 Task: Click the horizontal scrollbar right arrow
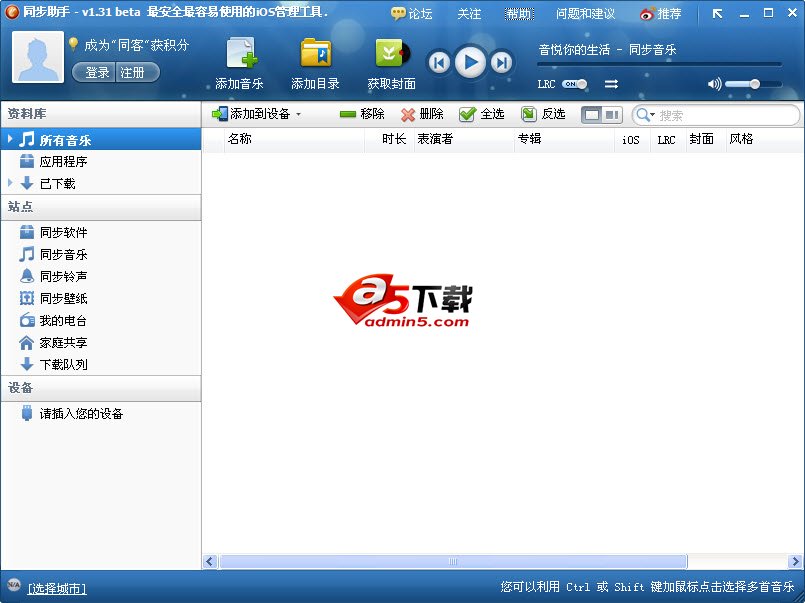pos(795,561)
